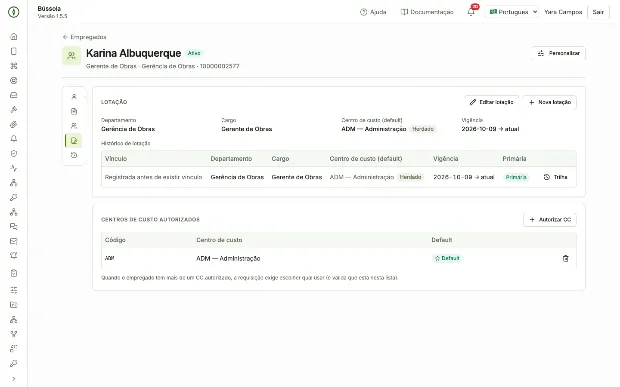
Task: Open the document tab icon in the employee nav
Action: tap(74, 111)
